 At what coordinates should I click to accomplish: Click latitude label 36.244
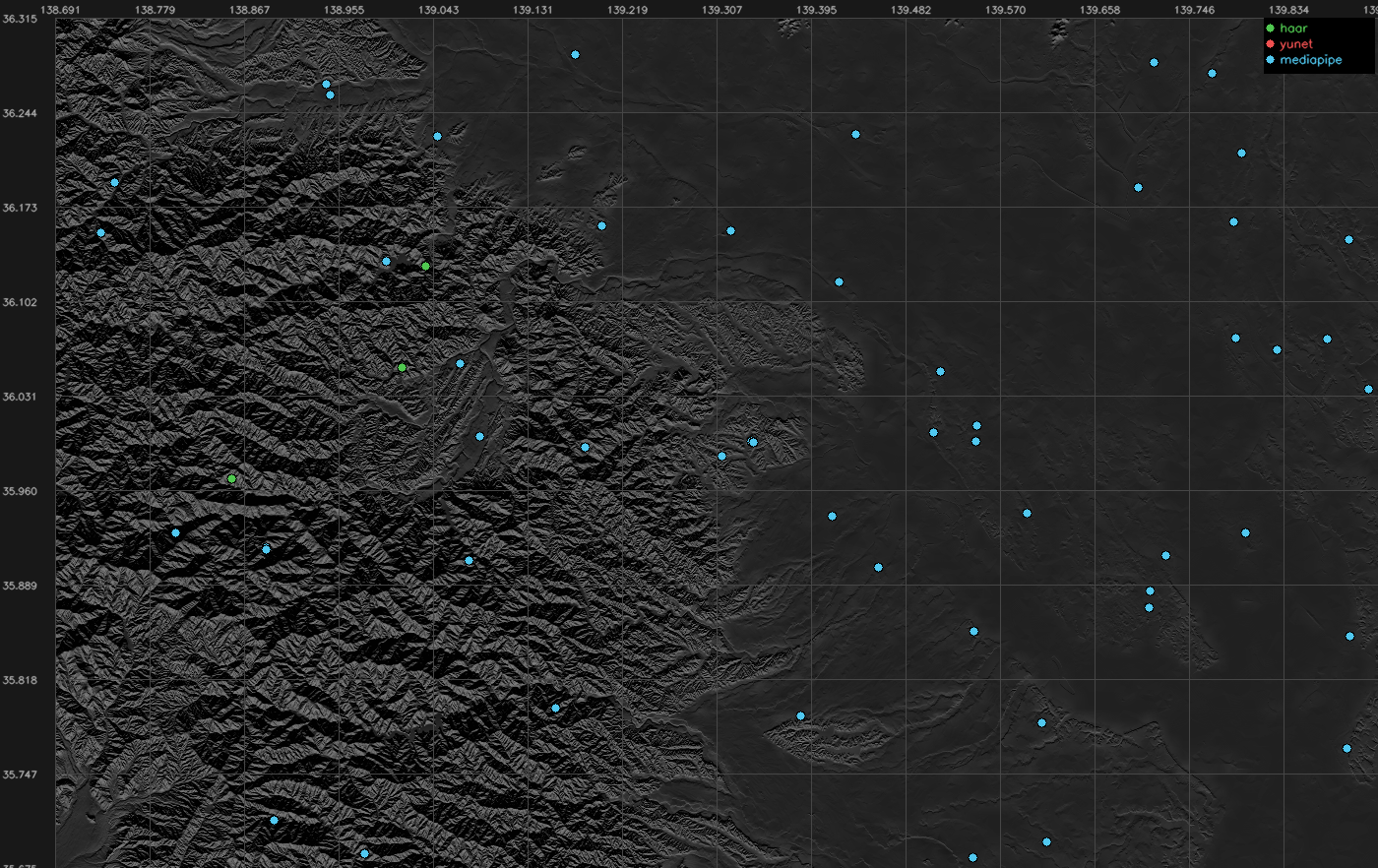pyautogui.click(x=20, y=113)
